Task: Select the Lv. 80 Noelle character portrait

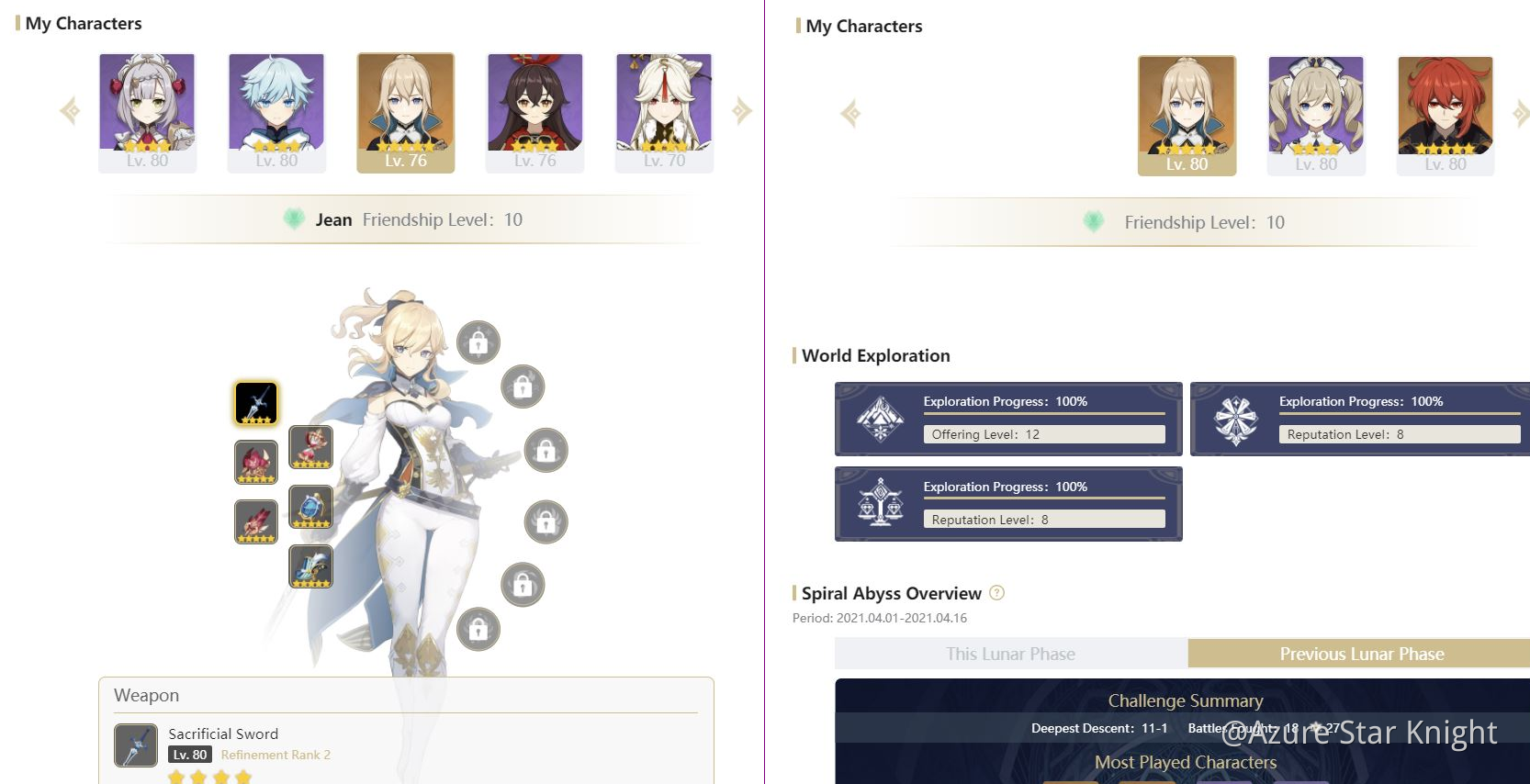Action: (147, 113)
